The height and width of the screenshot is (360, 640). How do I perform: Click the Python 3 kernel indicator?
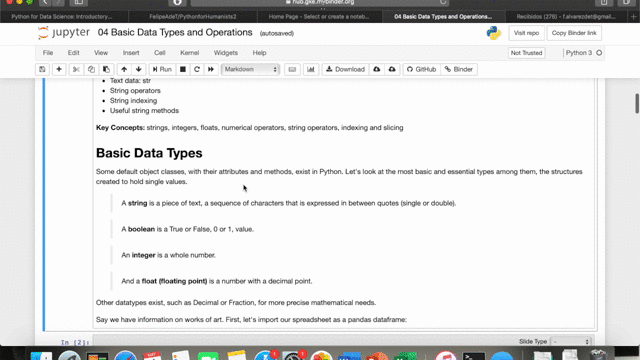579,53
